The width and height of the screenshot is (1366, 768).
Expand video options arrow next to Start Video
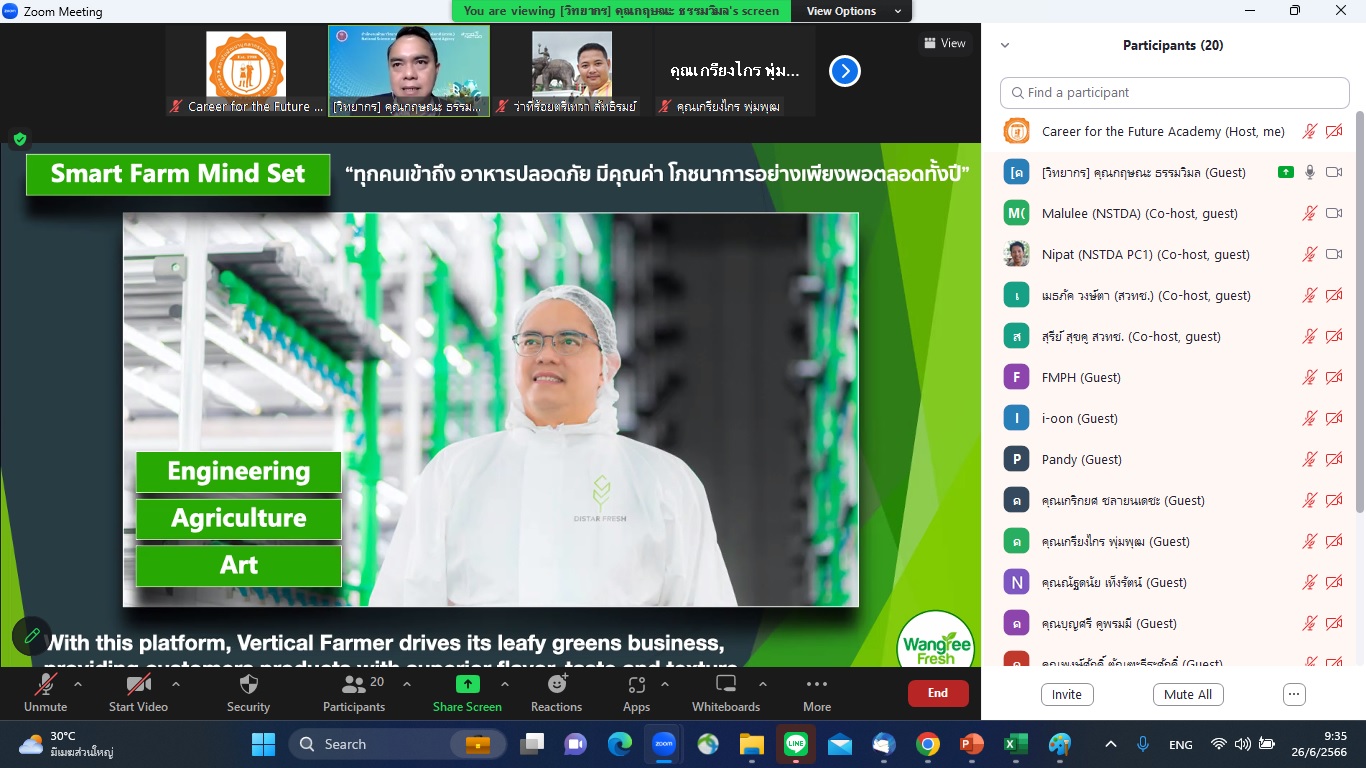click(176, 684)
